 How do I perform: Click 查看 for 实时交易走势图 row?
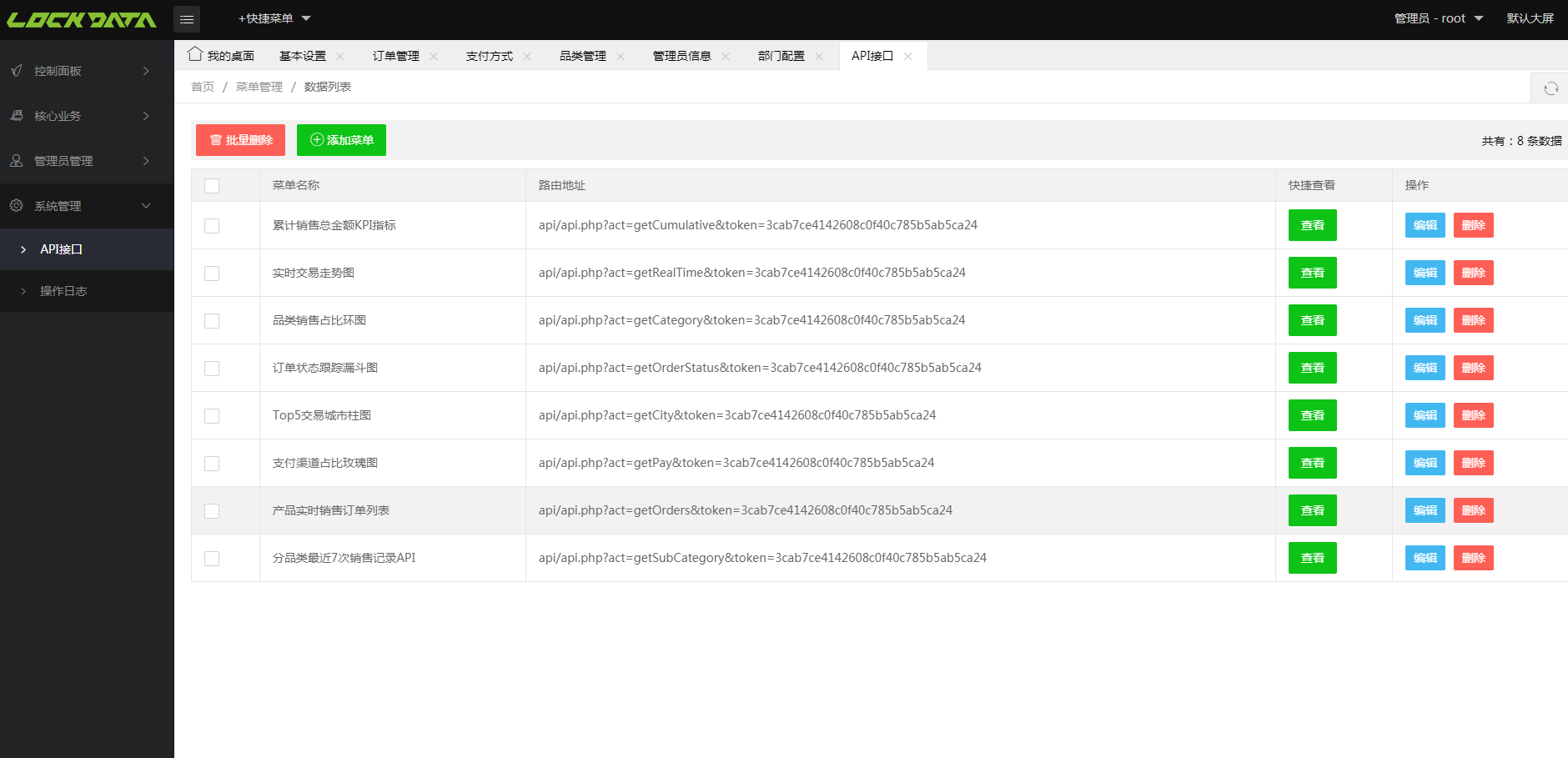(x=1313, y=273)
